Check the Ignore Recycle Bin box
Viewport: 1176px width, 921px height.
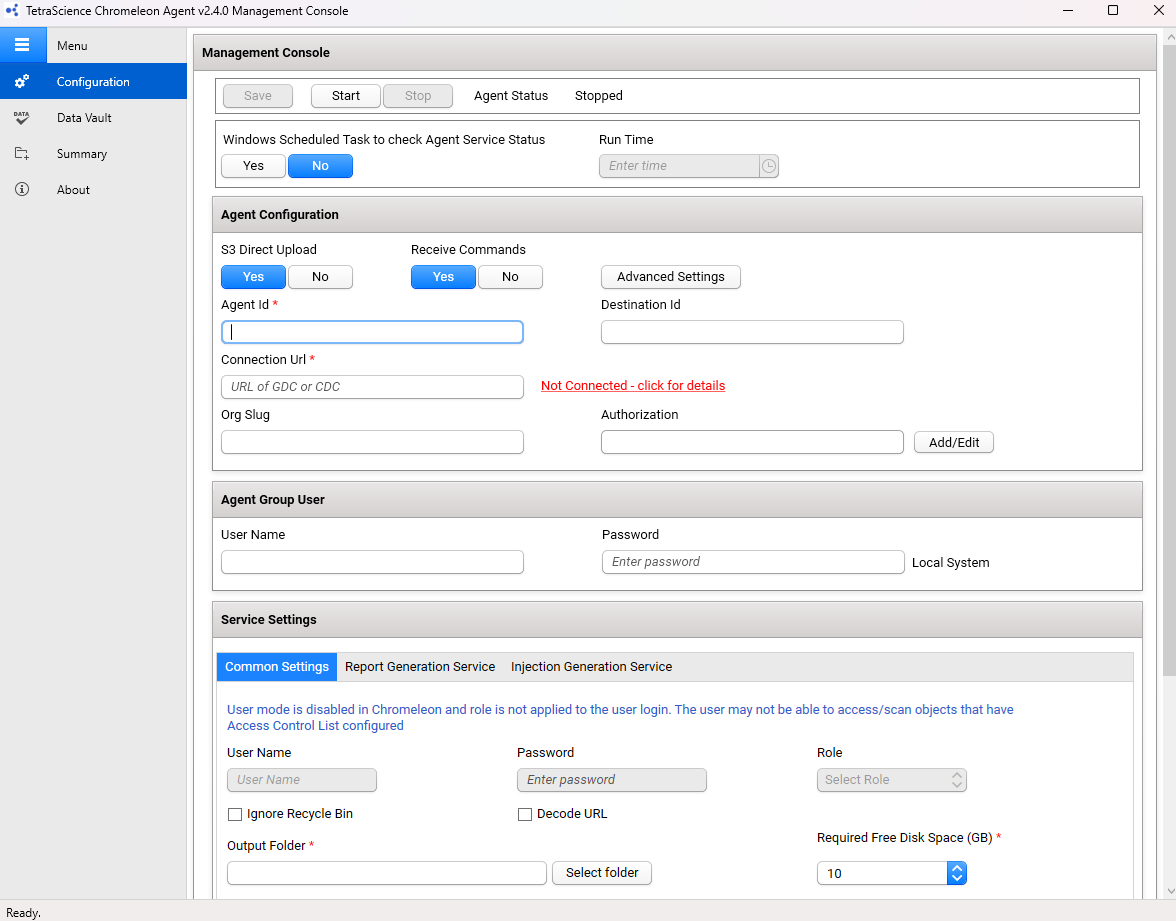click(x=235, y=814)
